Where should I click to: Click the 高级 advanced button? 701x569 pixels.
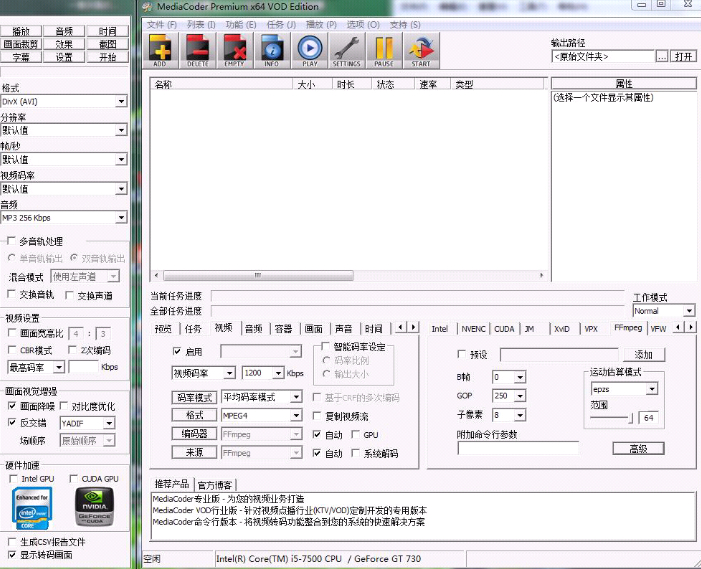click(638, 449)
